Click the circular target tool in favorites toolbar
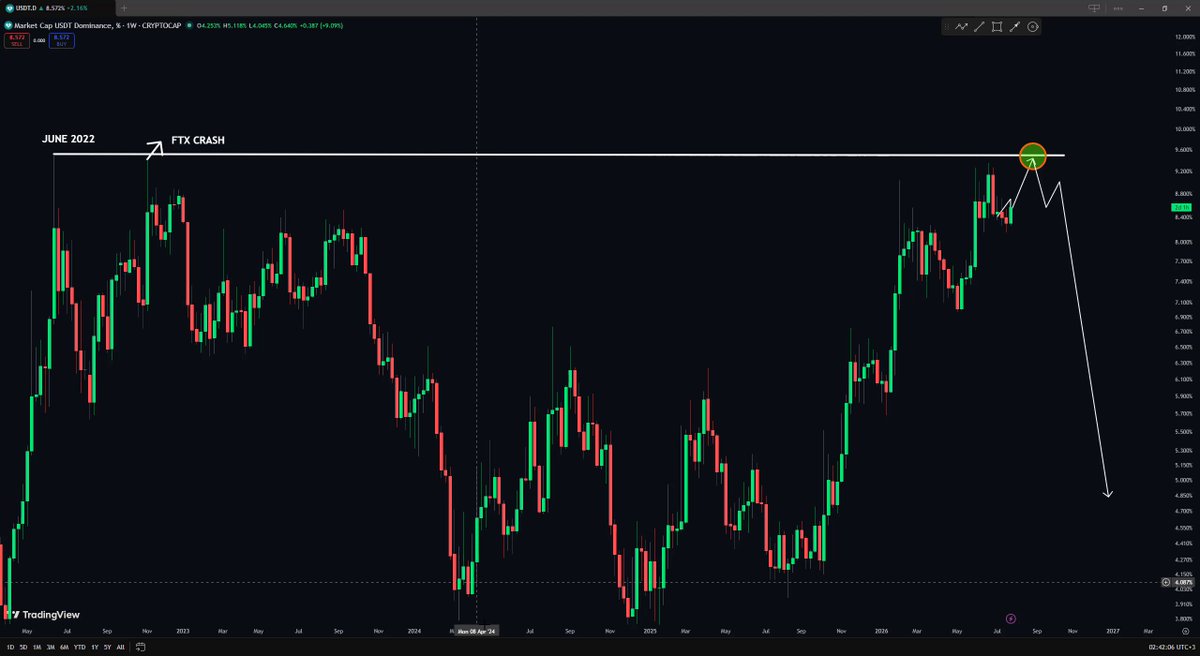 pyautogui.click(x=1033, y=27)
